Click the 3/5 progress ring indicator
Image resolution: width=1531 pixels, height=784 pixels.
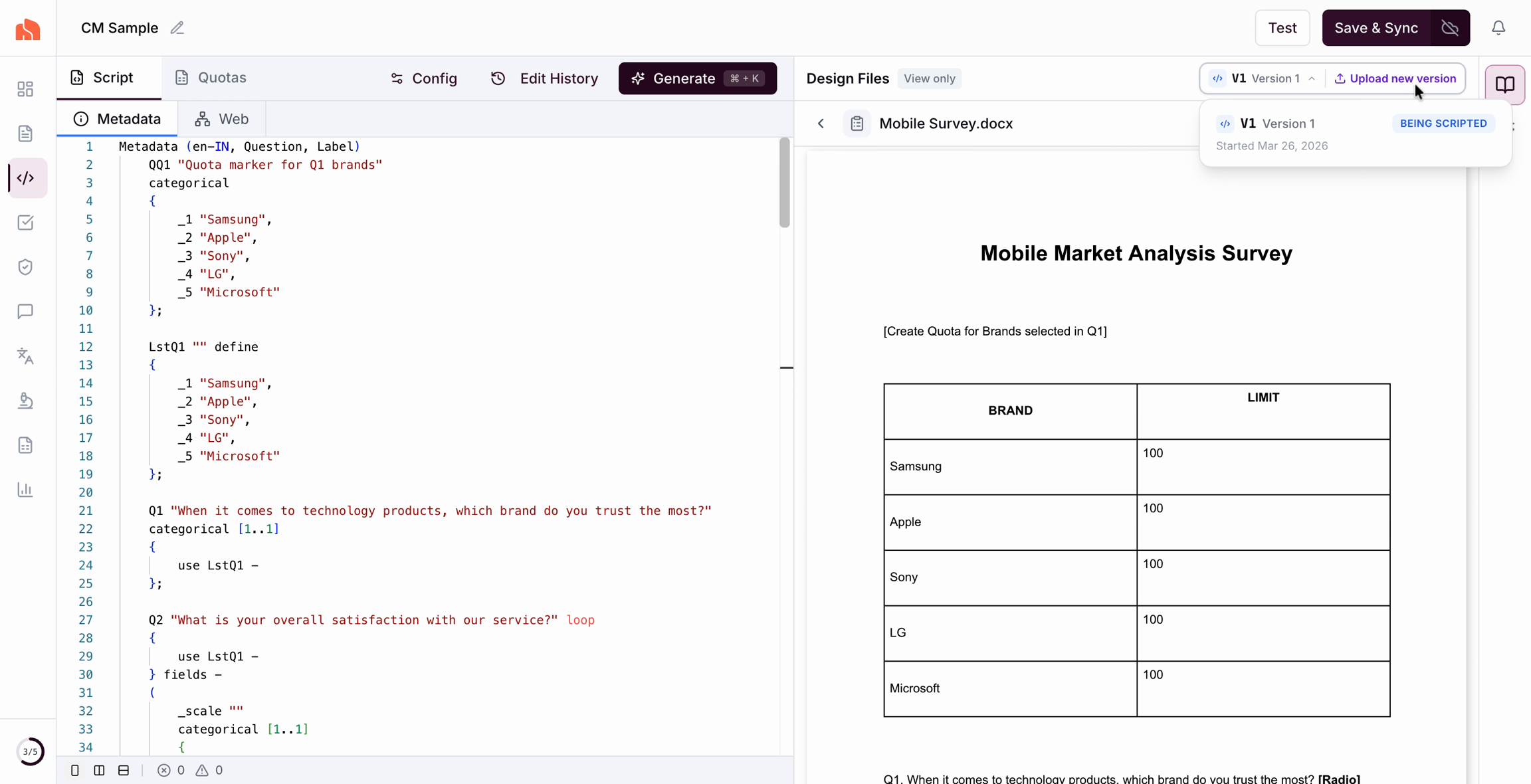point(30,751)
